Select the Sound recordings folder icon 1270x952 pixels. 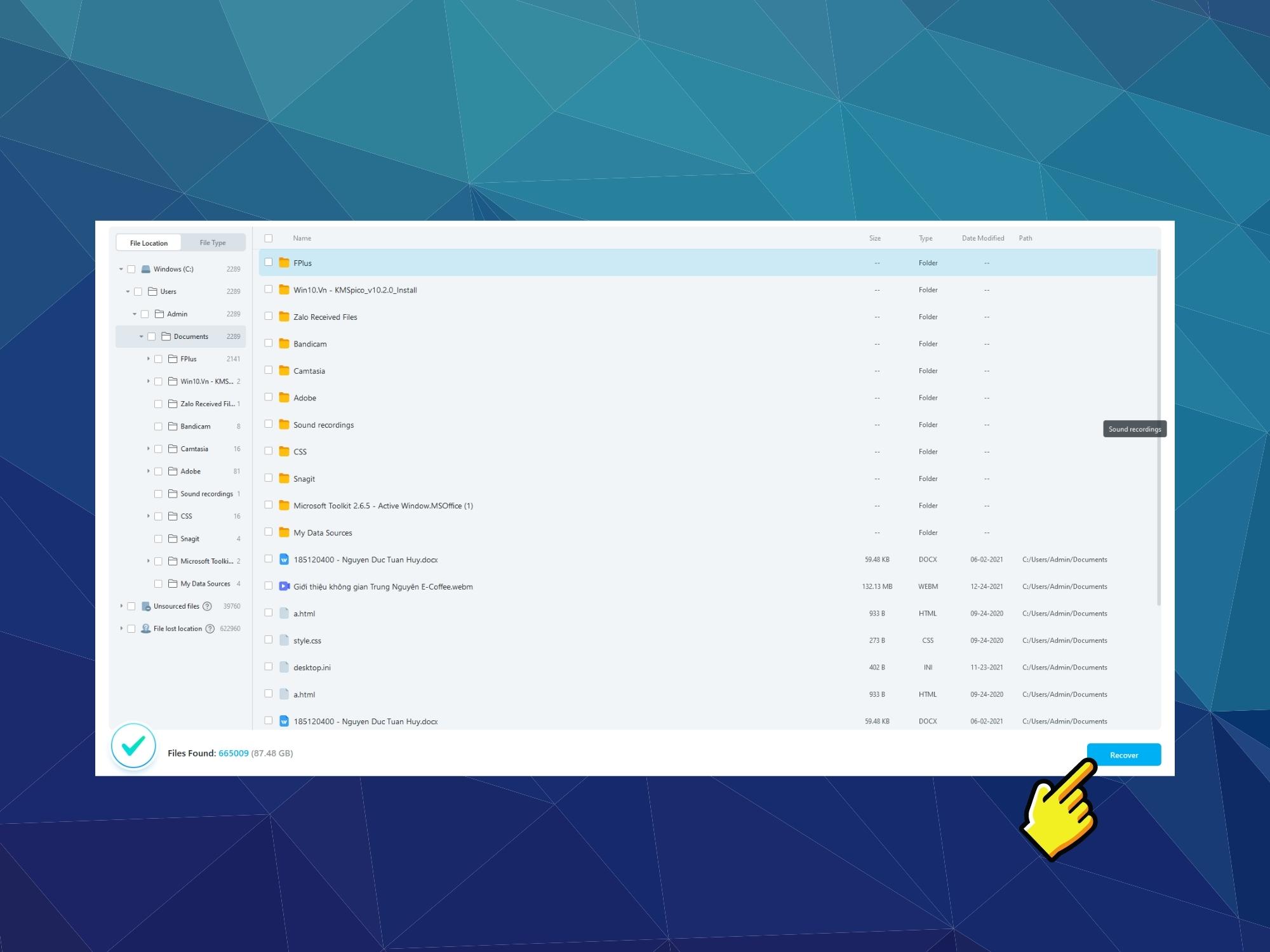(283, 424)
